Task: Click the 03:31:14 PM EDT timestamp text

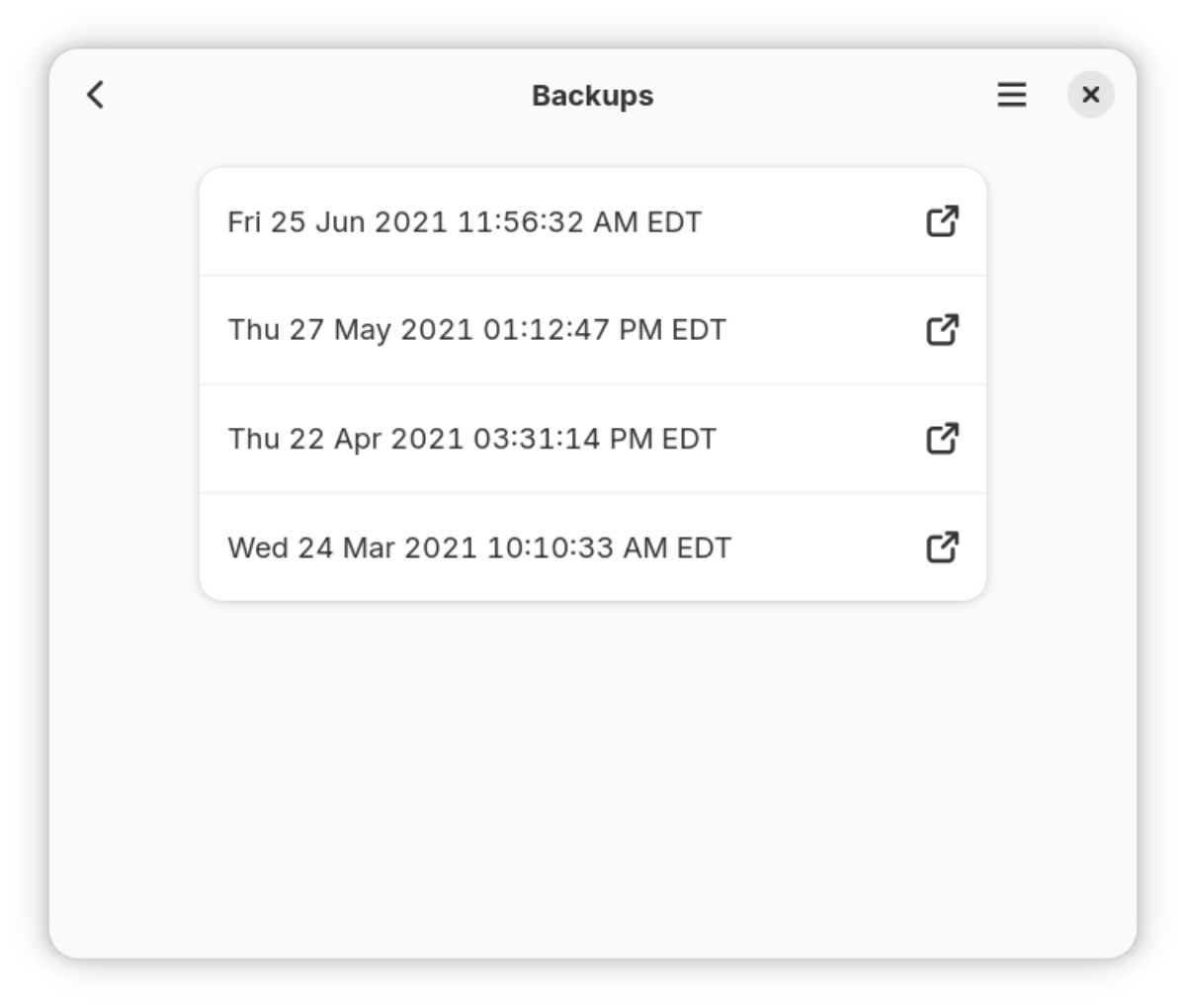Action: pyautogui.click(x=594, y=439)
